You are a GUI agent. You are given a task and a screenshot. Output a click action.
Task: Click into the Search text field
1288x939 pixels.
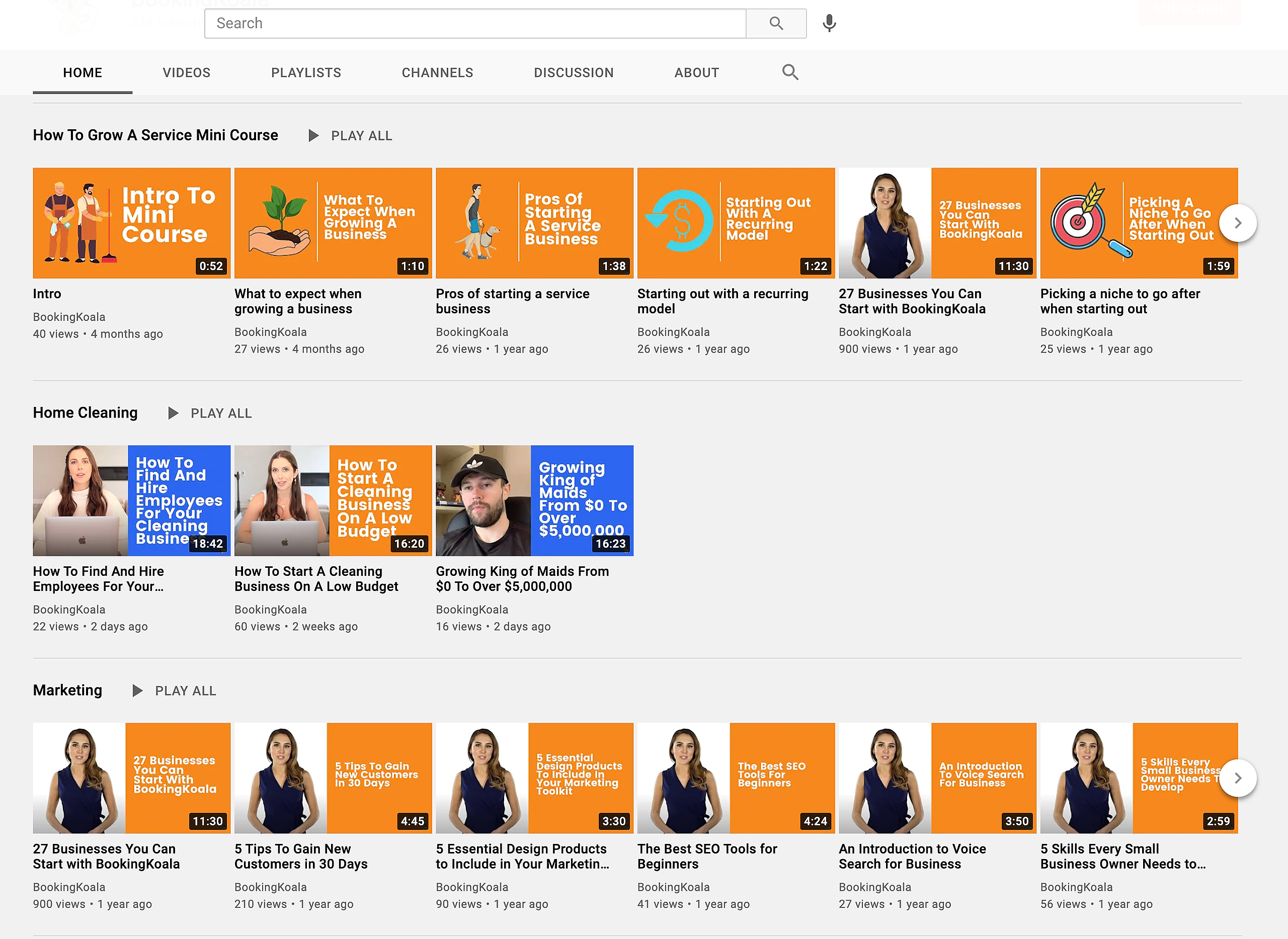click(x=475, y=23)
